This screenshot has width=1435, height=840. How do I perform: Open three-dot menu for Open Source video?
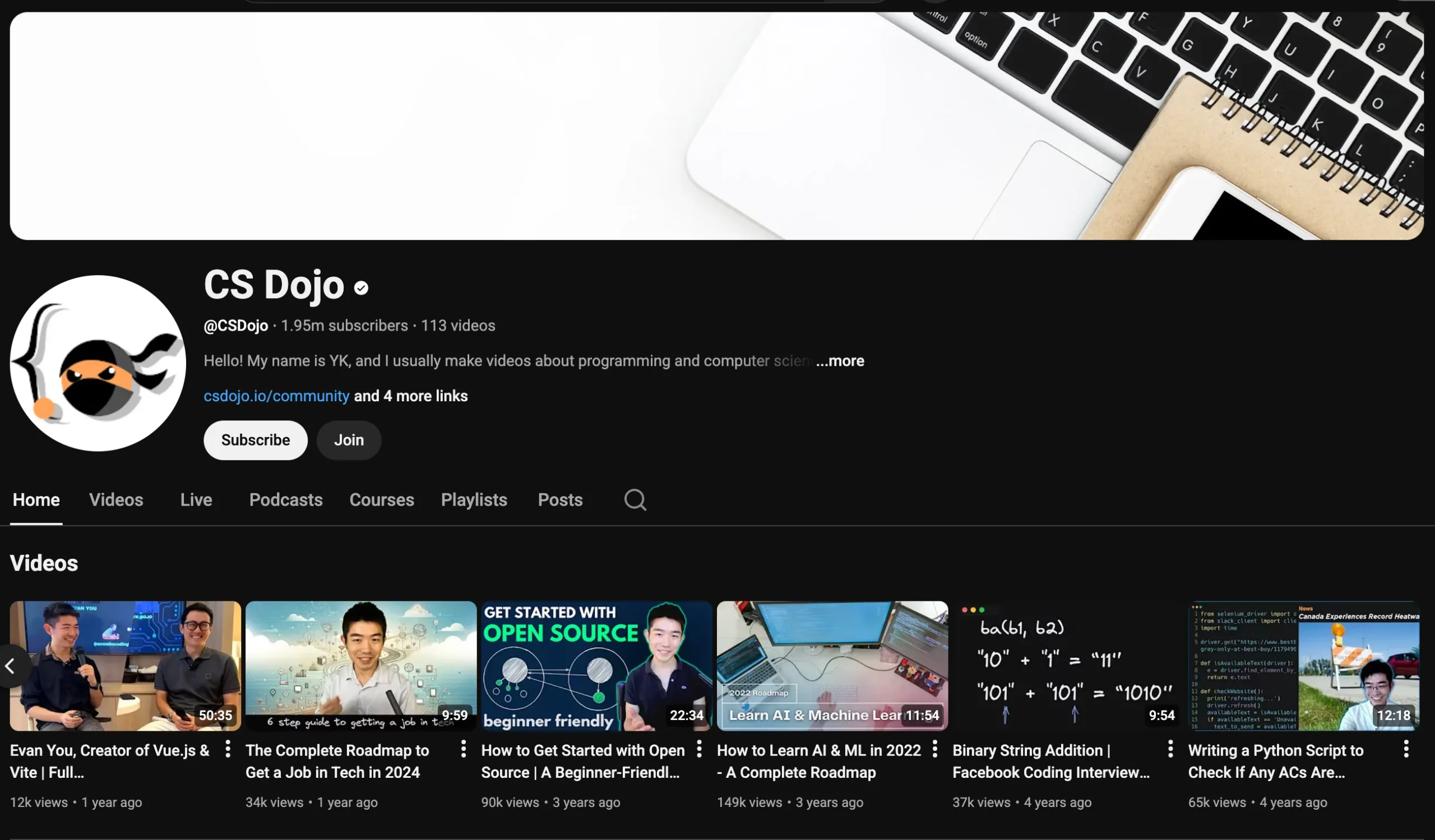(x=699, y=749)
